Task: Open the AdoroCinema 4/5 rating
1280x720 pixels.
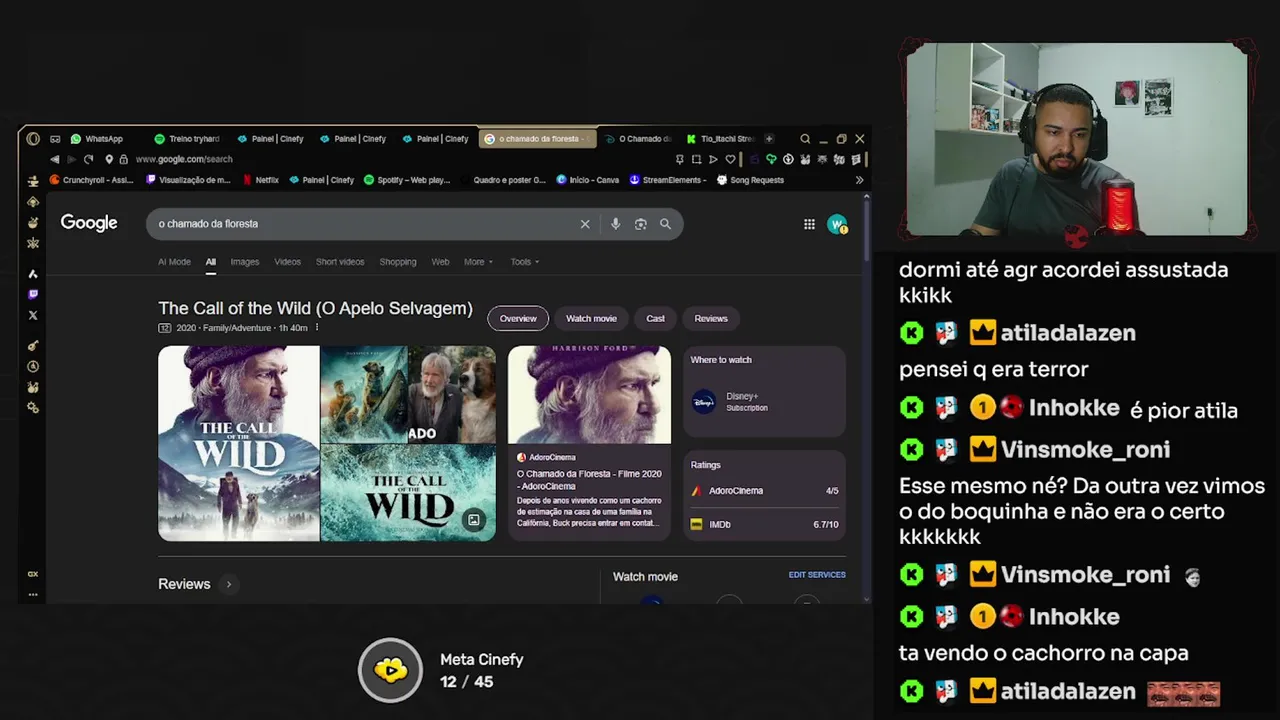Action: click(764, 491)
